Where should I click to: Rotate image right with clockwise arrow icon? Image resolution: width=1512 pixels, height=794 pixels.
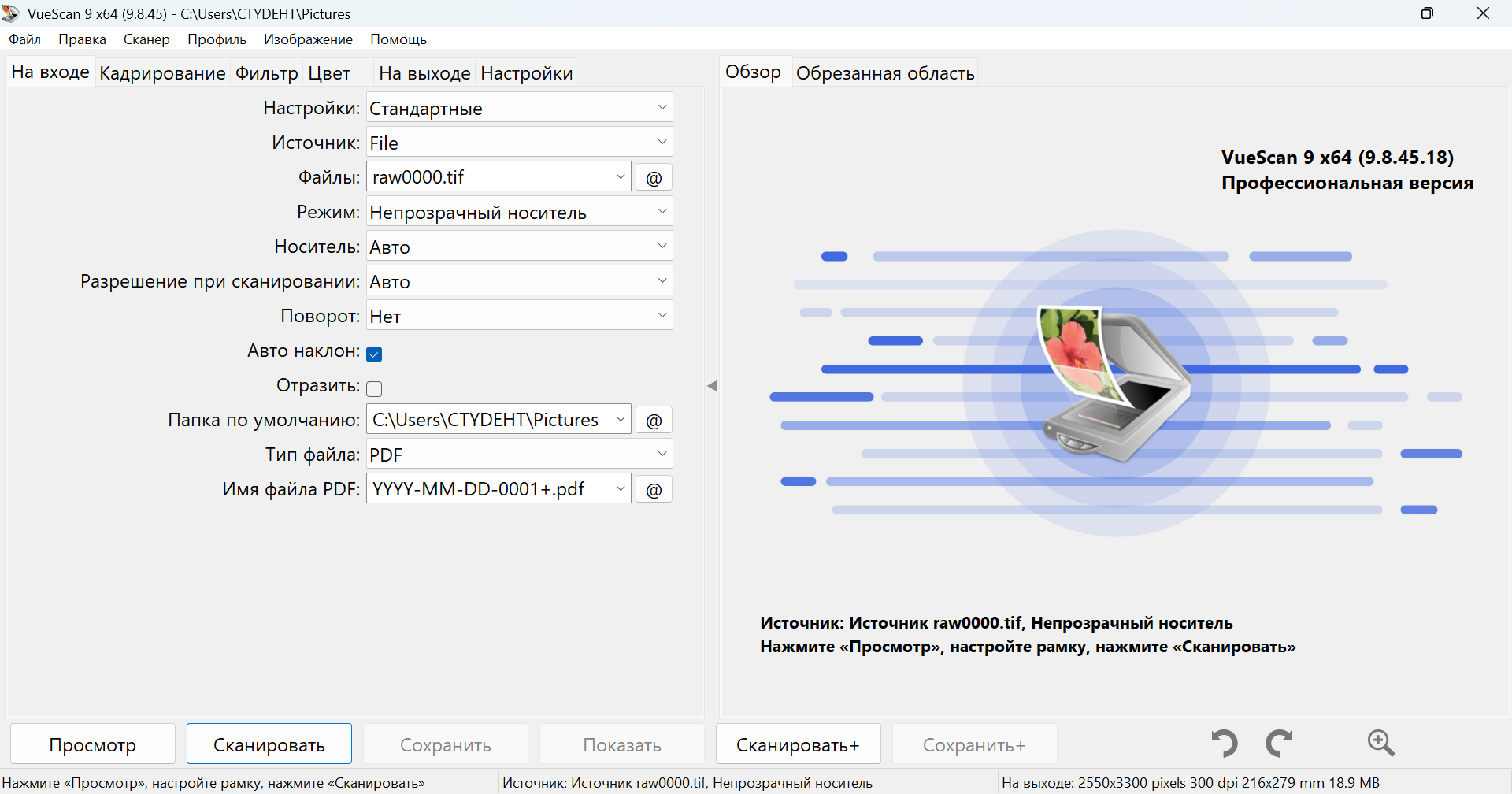[1280, 744]
